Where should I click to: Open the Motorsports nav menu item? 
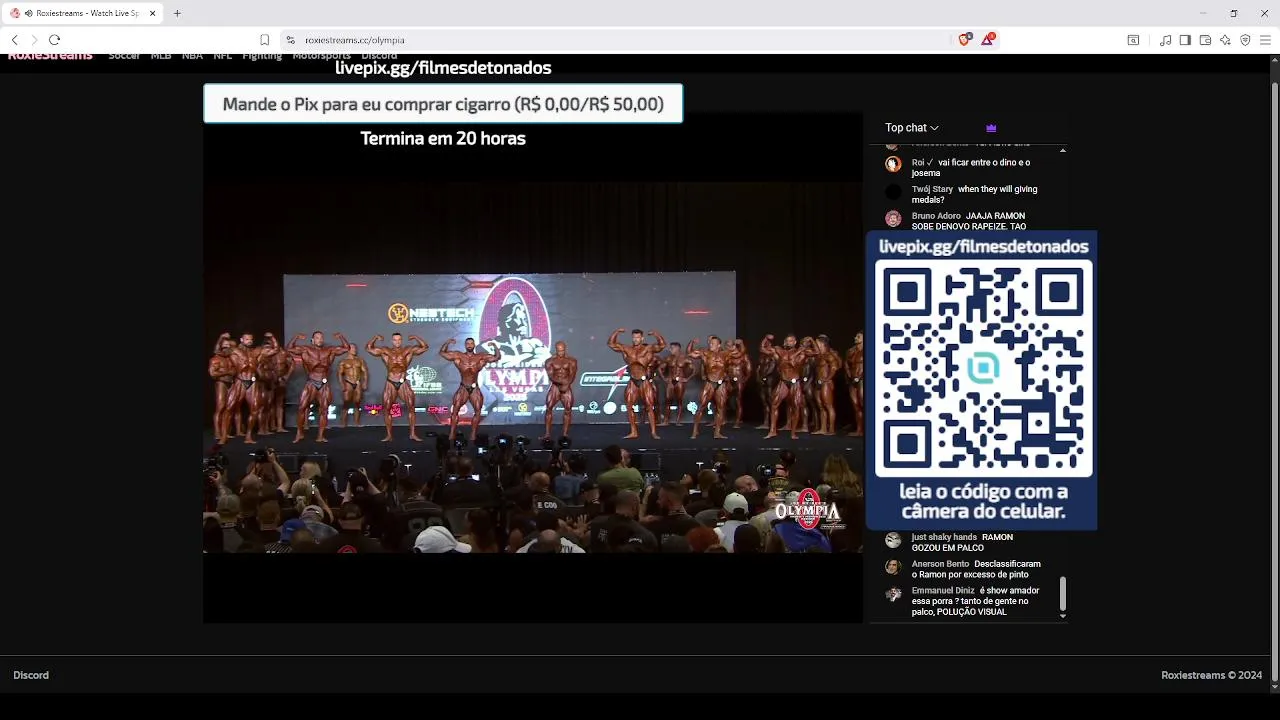[x=321, y=56]
